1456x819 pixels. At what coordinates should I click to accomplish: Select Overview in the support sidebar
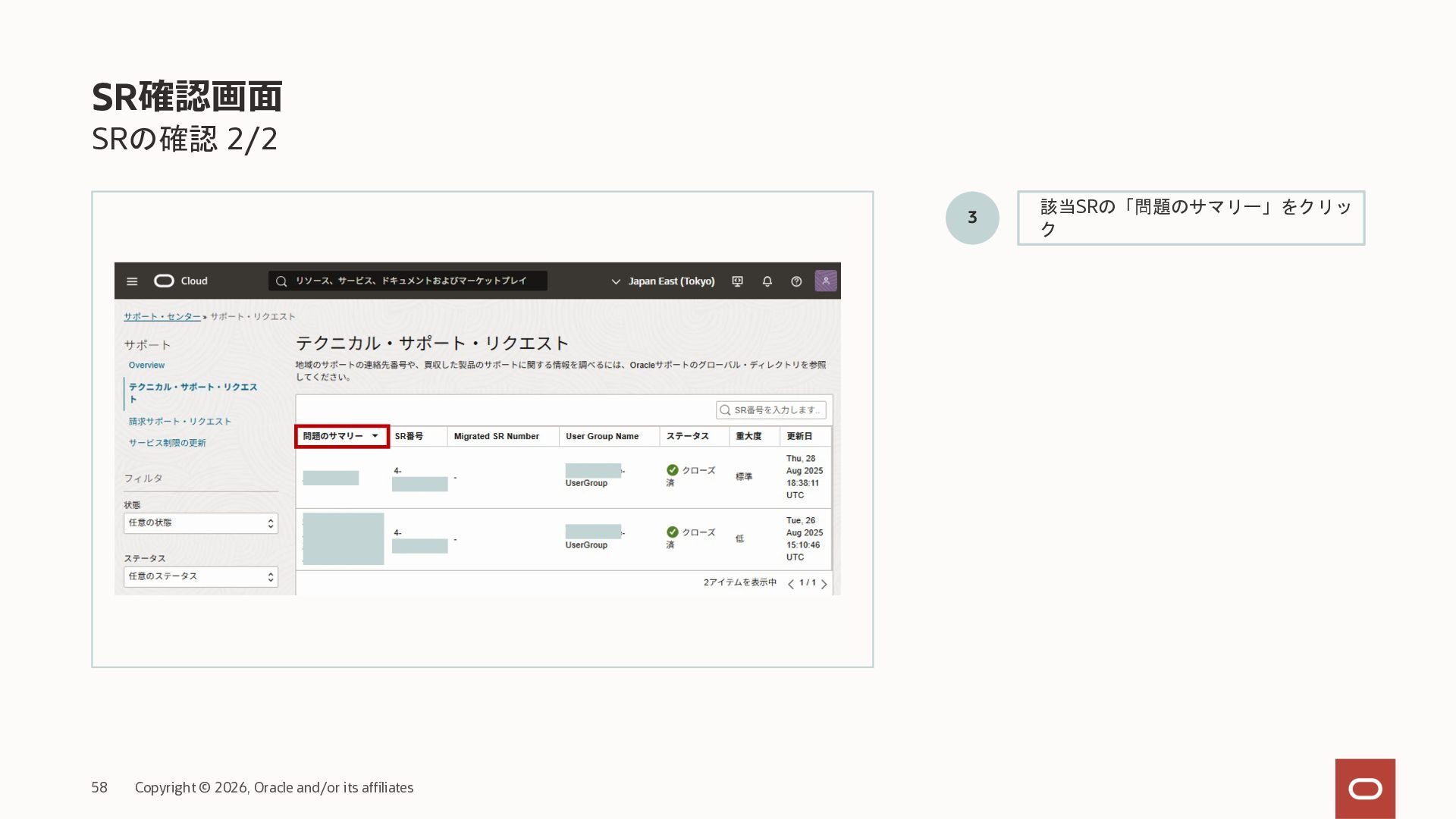pos(146,366)
